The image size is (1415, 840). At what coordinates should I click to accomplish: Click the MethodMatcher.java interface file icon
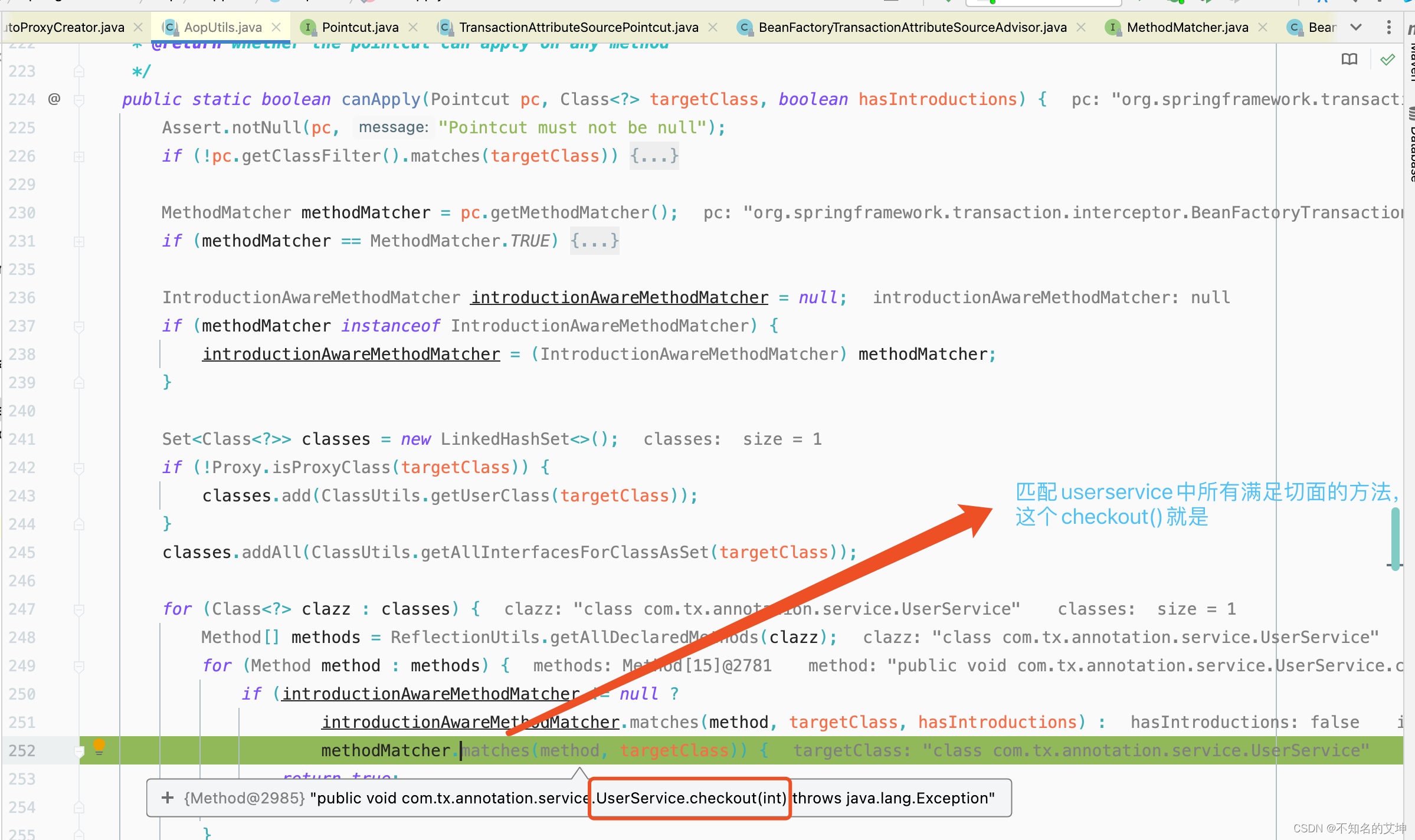[x=1112, y=27]
